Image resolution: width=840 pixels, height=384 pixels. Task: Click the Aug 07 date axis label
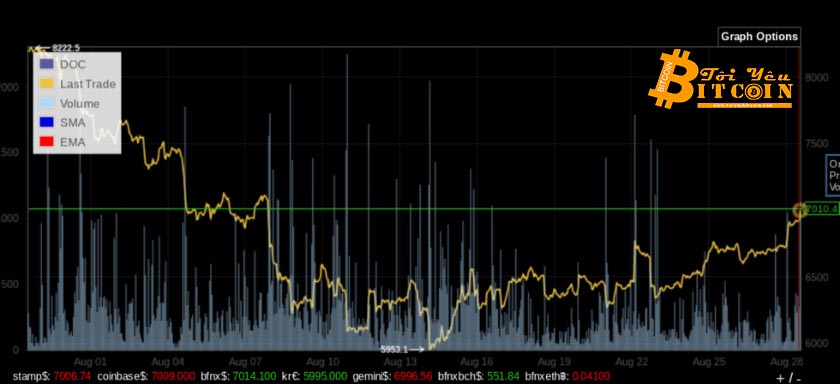coord(245,362)
